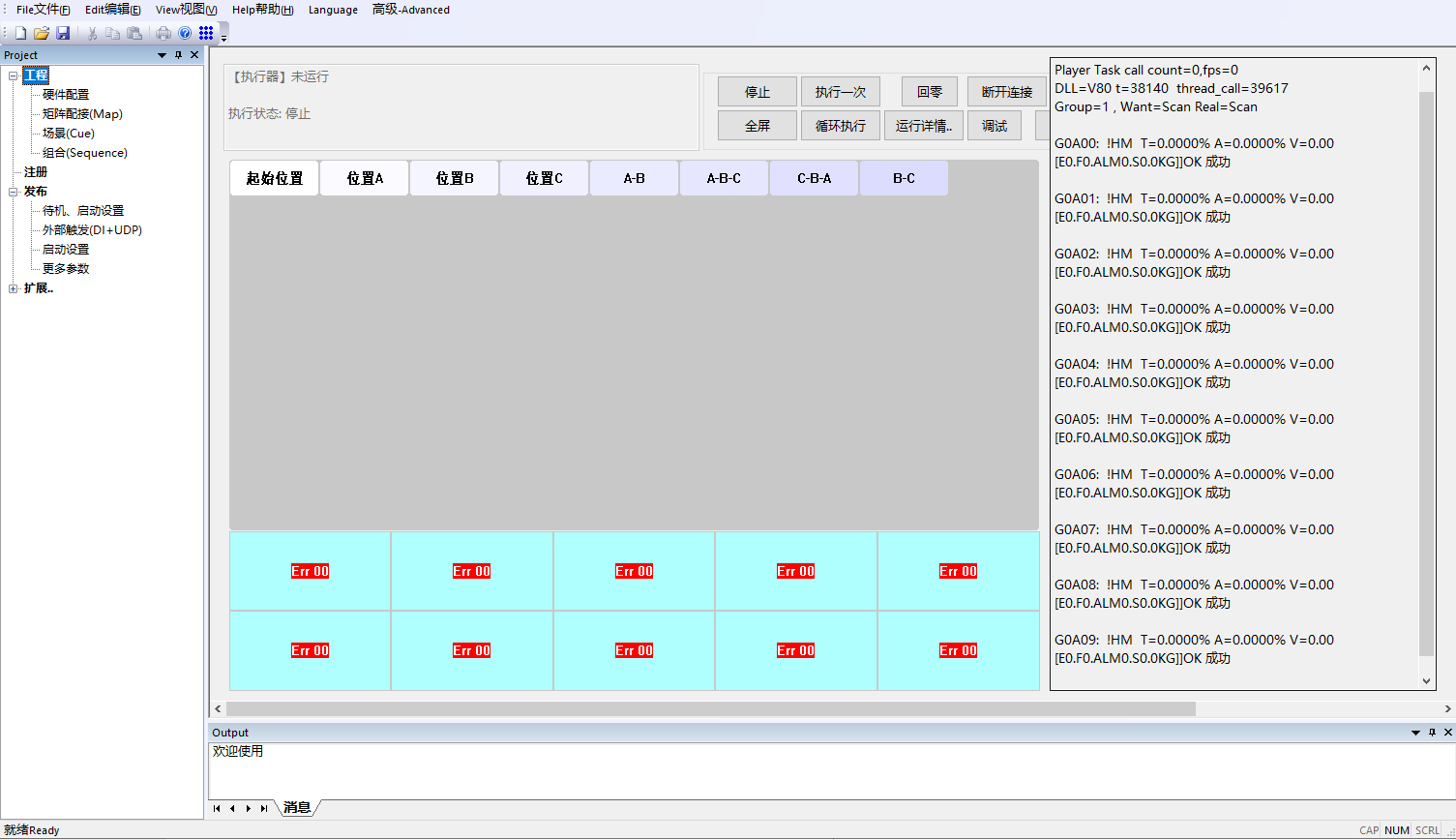Open the File文件 menu
Screen dimensions: 1456x840
click(43, 10)
